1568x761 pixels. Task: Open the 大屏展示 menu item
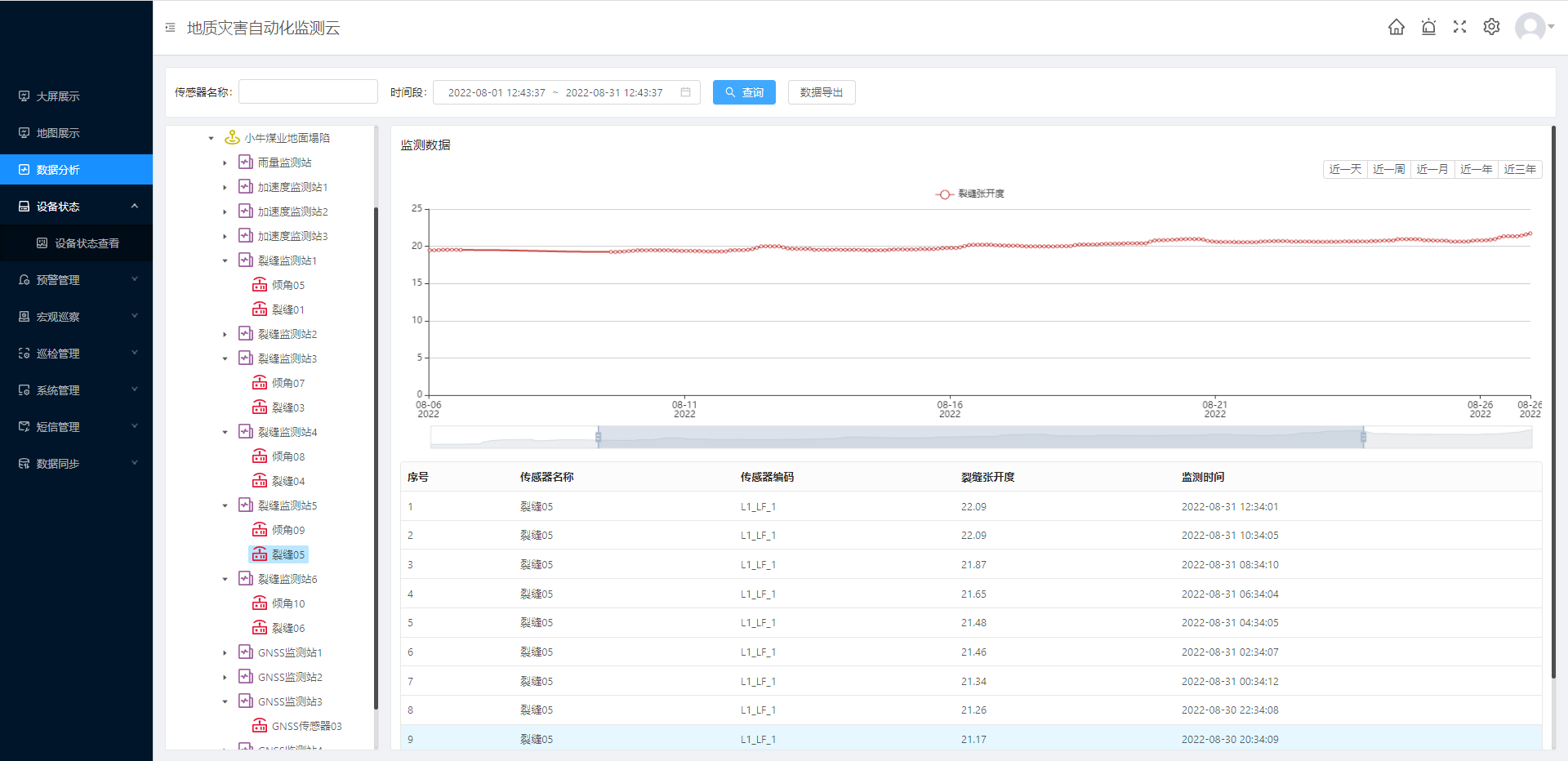point(58,96)
